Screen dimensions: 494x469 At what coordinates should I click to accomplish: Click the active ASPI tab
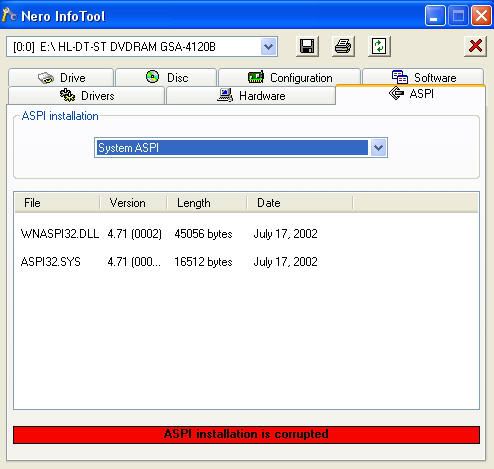point(411,94)
